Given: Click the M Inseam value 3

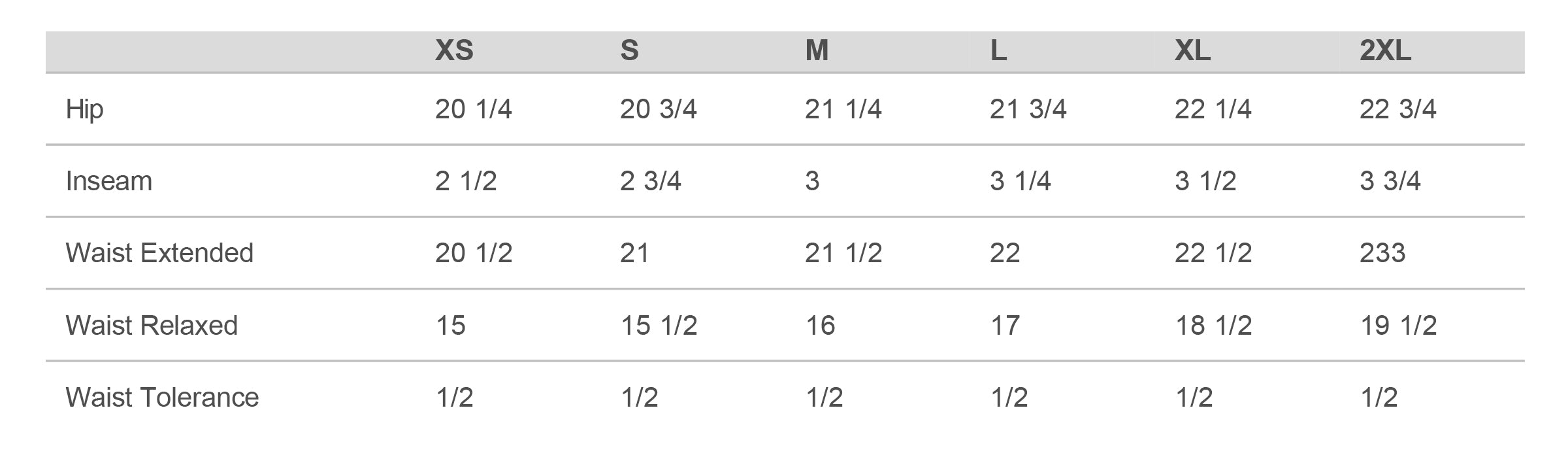Looking at the screenshot, I should pos(812,181).
